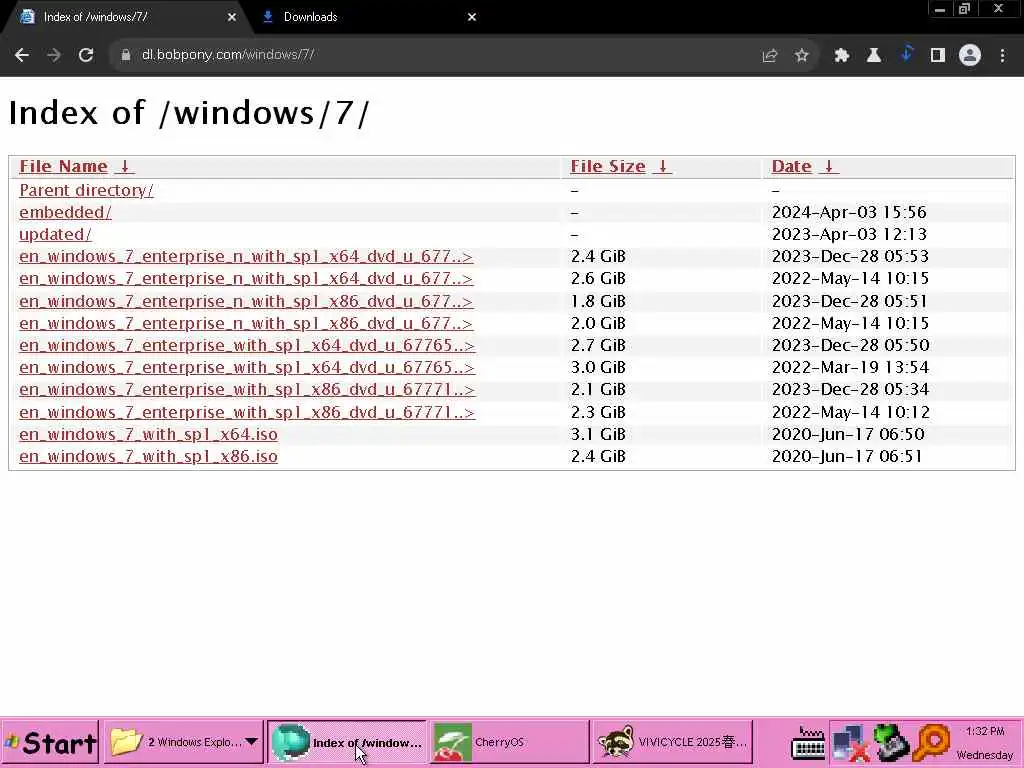1024x768 pixels.
Task: Open the Chrome Labs flask icon
Action: click(873, 56)
